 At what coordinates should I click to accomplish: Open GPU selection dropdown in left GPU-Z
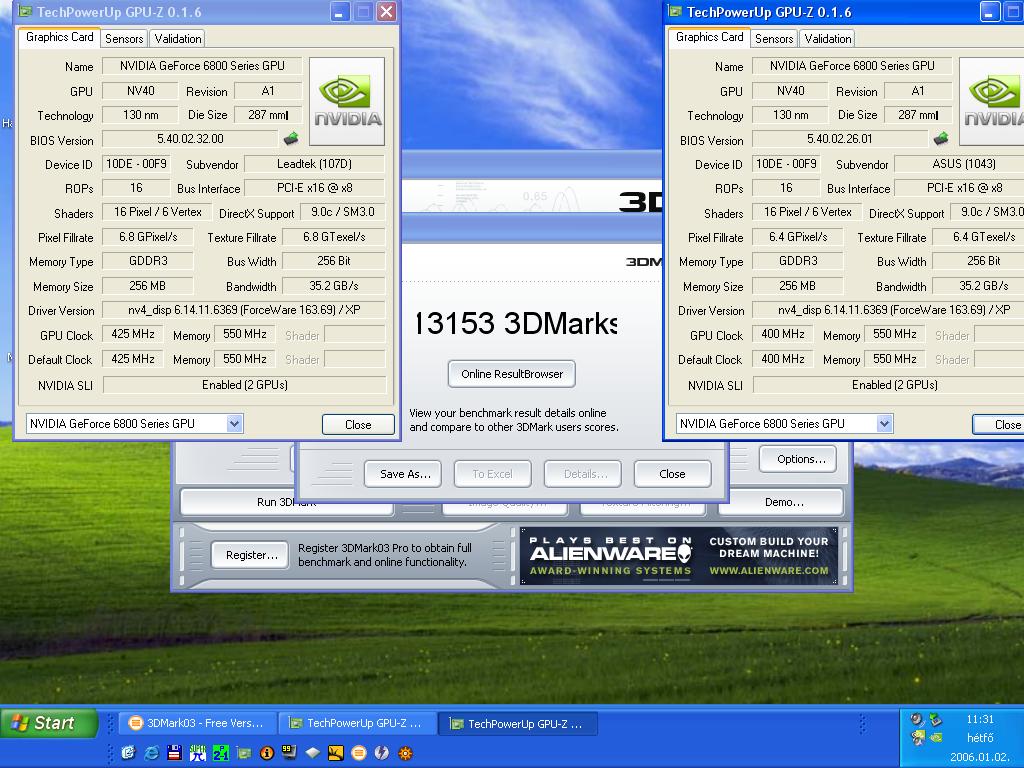coord(234,424)
